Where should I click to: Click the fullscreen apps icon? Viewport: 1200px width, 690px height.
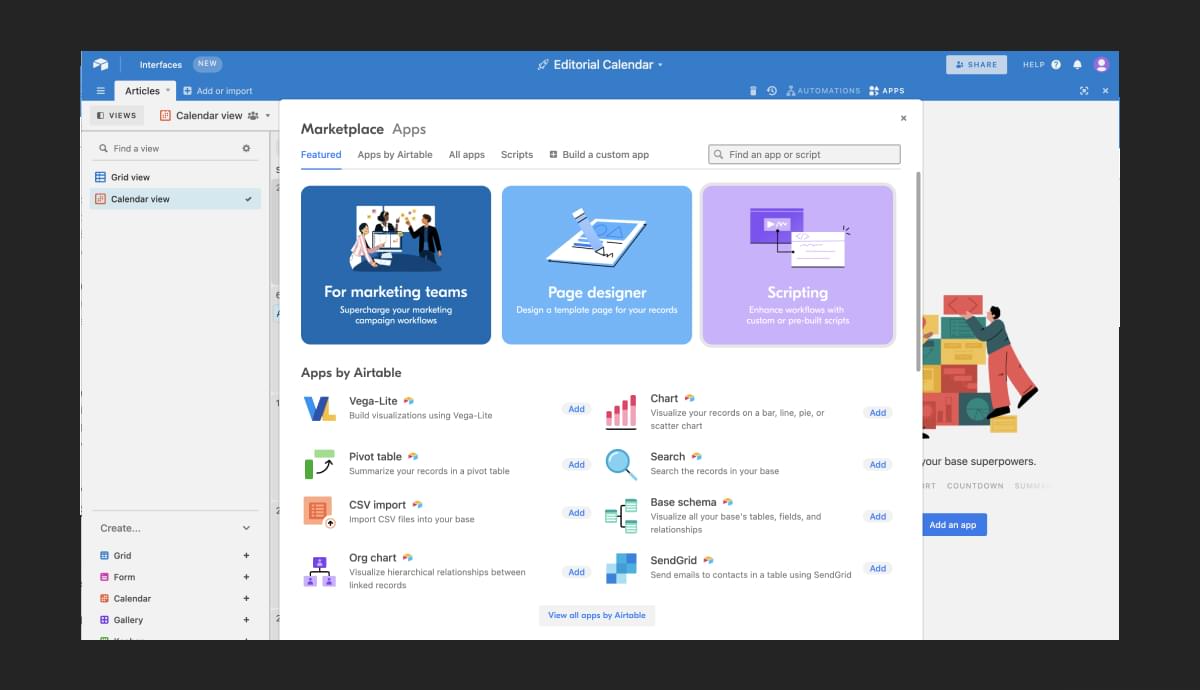coord(1084,91)
